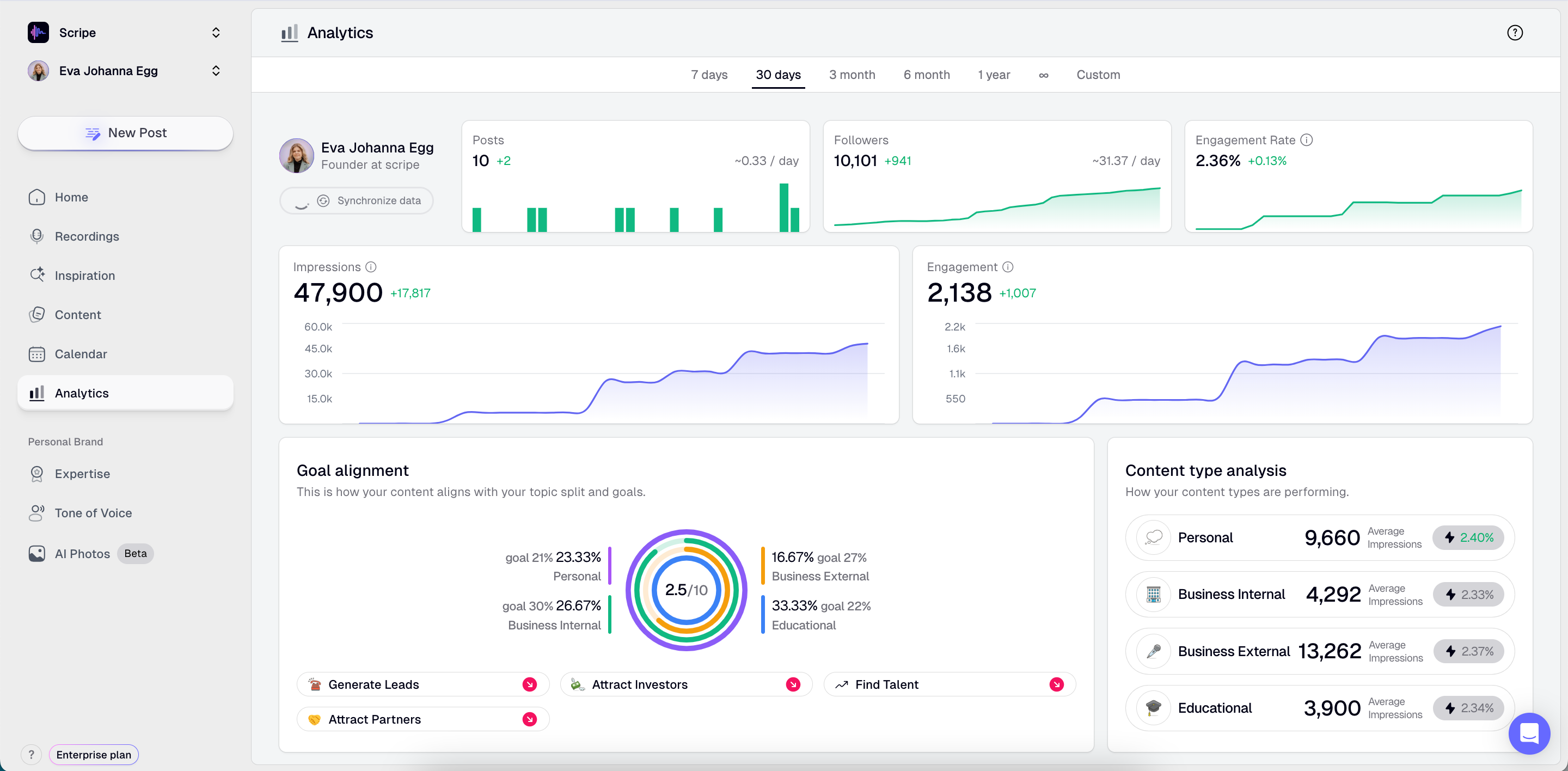Click the Engagement card info icon

(x=1008, y=267)
